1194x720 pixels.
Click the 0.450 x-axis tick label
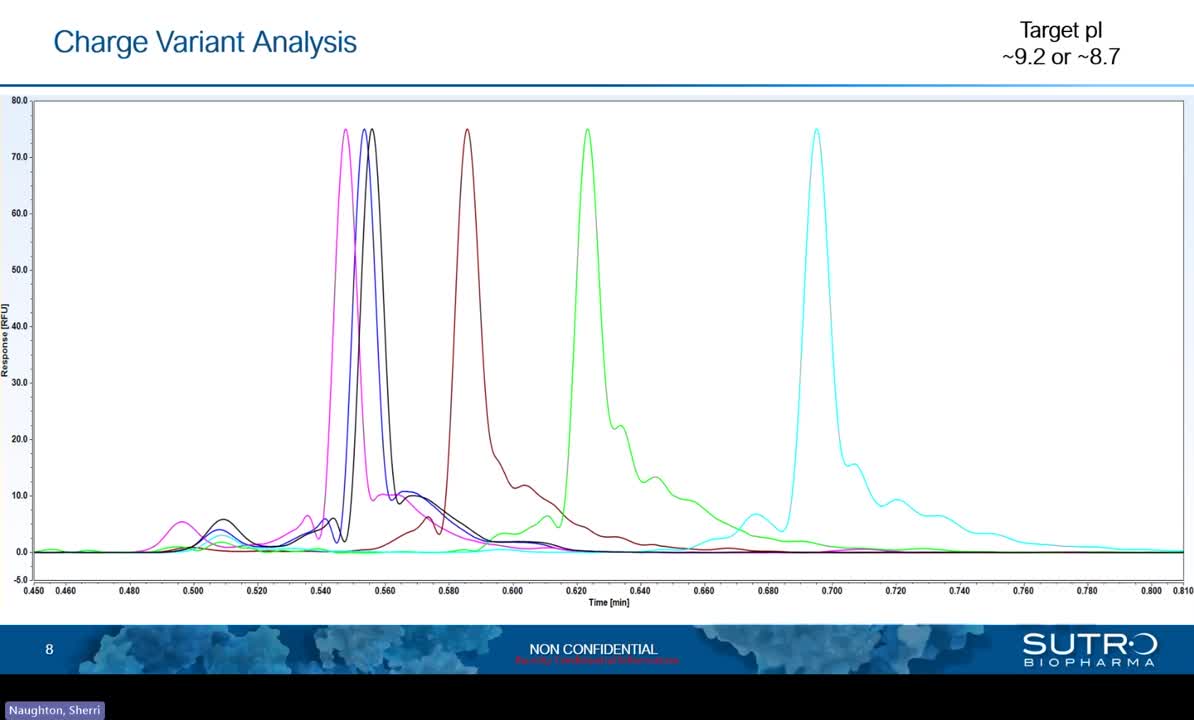34,591
